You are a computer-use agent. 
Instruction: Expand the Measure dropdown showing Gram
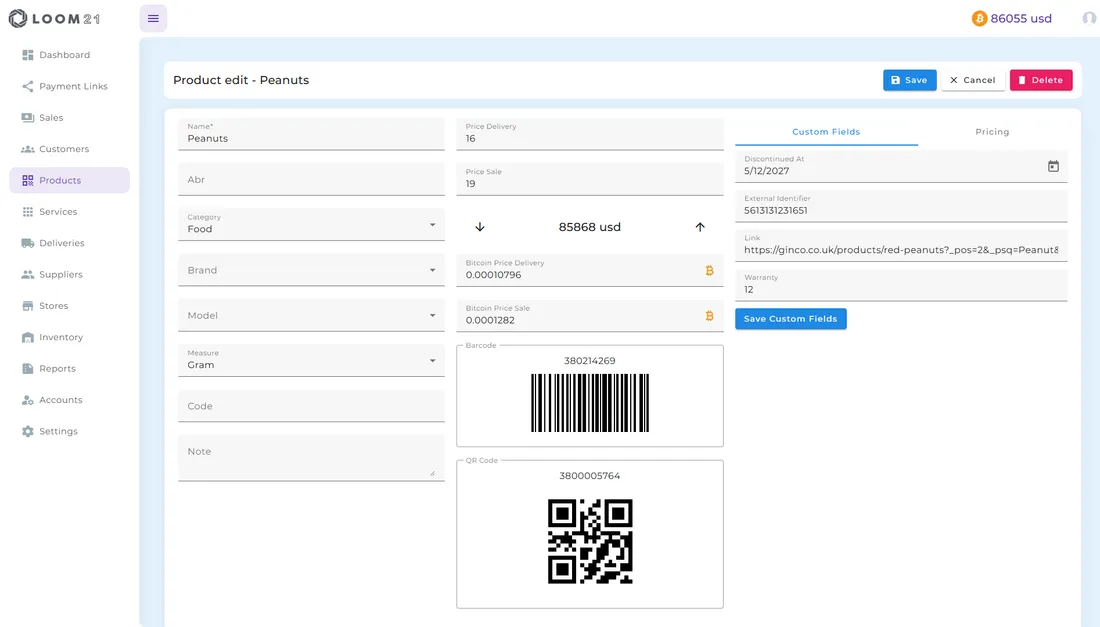(x=311, y=360)
